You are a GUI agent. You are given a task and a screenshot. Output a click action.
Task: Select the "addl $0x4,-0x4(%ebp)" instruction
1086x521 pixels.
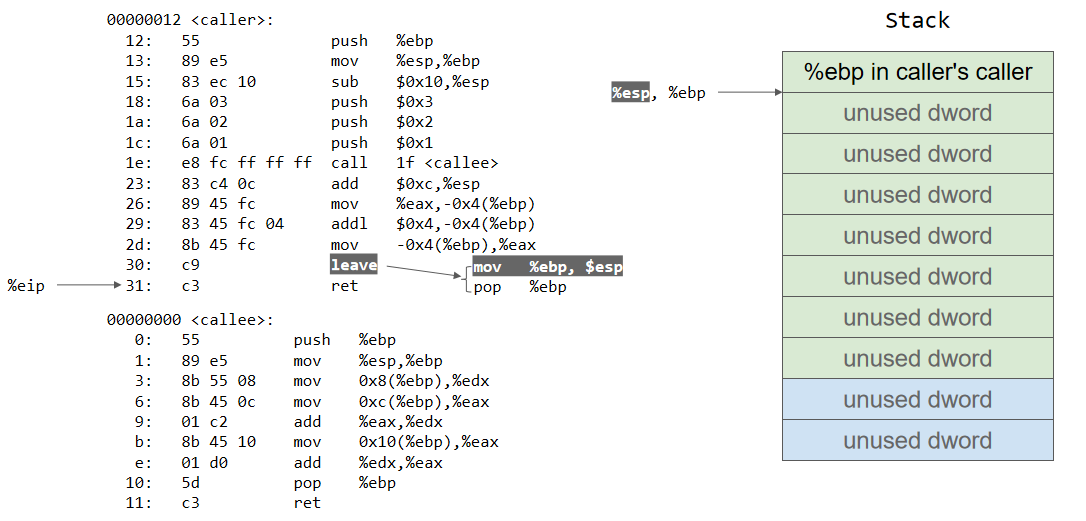433,224
